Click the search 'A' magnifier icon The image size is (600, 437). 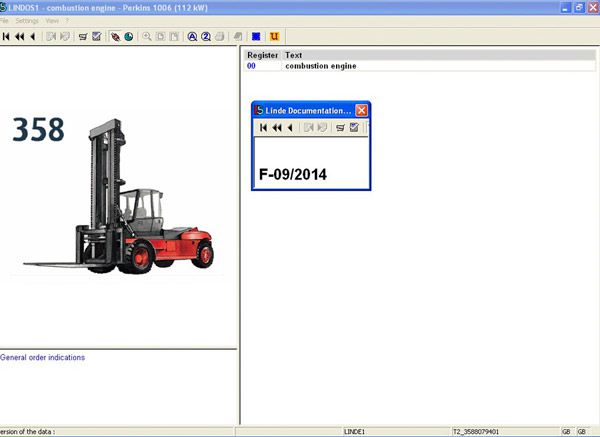(x=192, y=36)
